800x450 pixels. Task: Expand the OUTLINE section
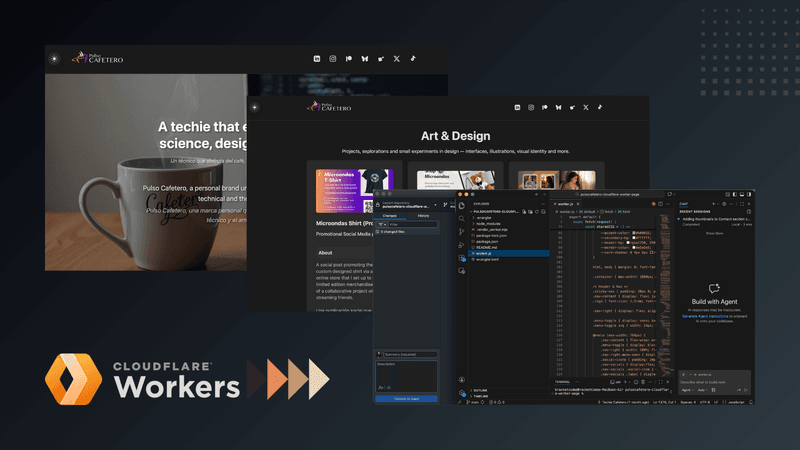point(480,390)
